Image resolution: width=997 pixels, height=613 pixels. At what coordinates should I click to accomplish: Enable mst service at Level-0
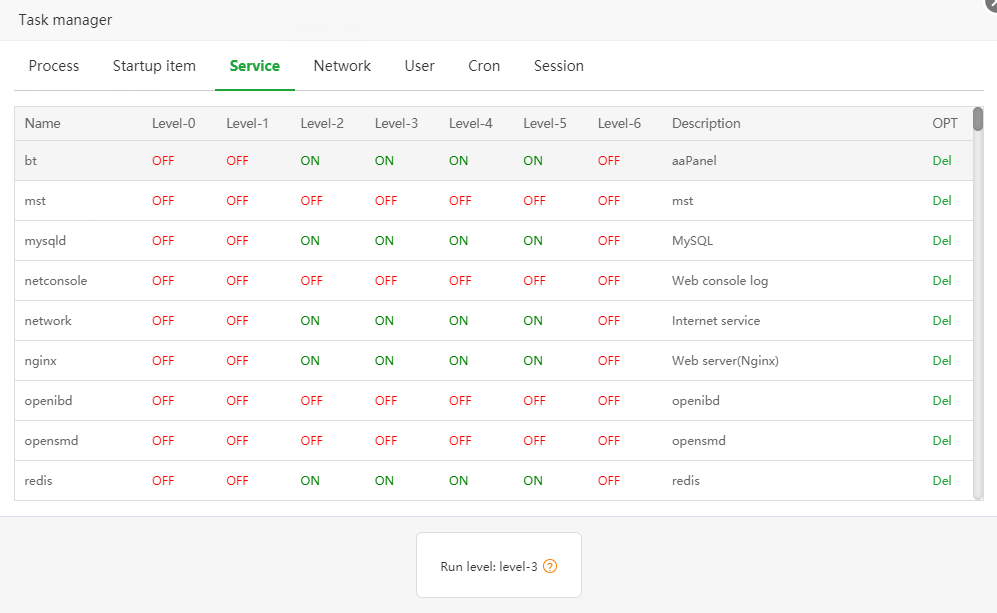click(x=163, y=201)
